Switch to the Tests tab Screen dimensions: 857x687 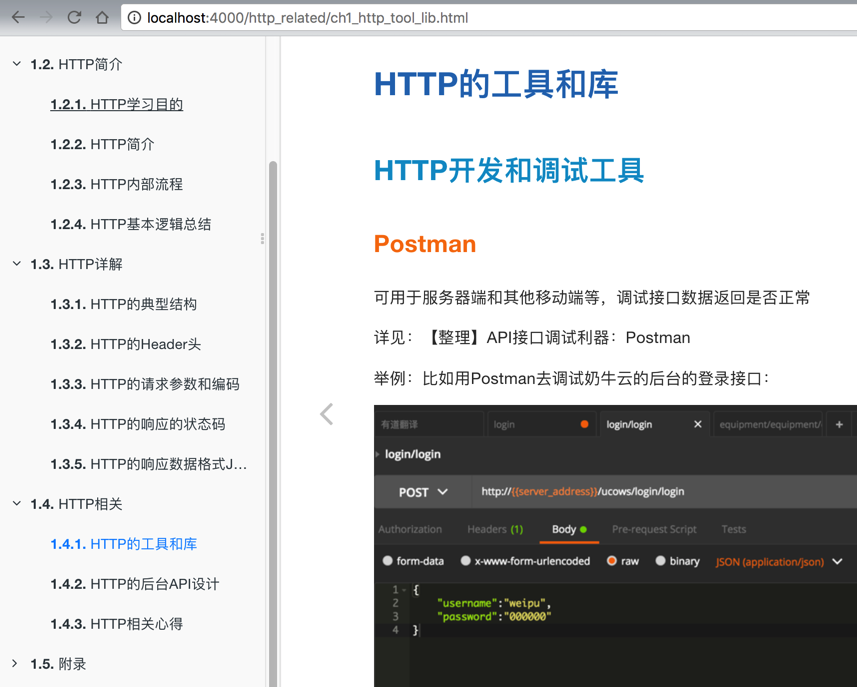pyautogui.click(x=733, y=529)
